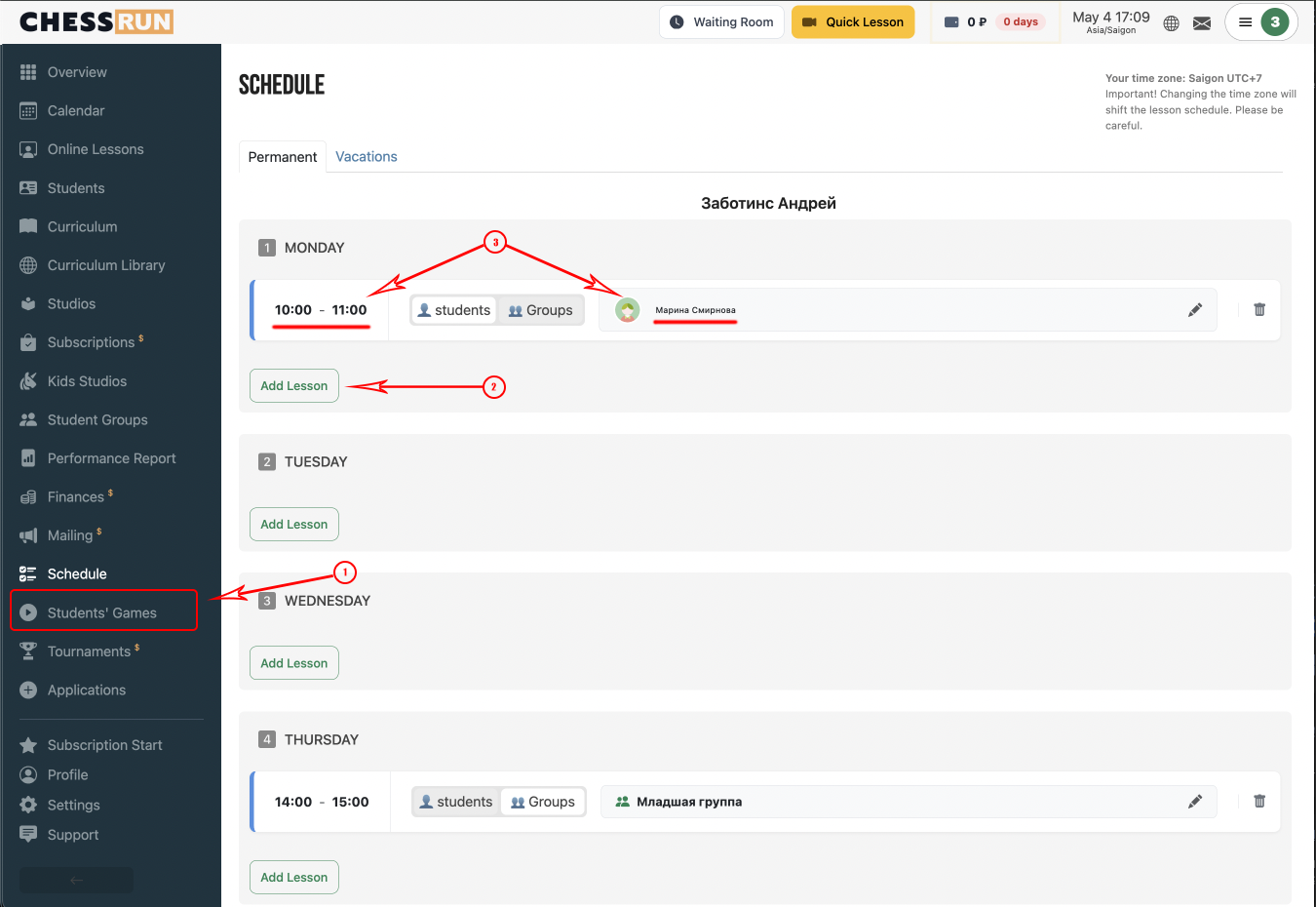Screen dimensions: 1316x907
Task: Switch to the Vacations tab
Action: [x=367, y=156]
